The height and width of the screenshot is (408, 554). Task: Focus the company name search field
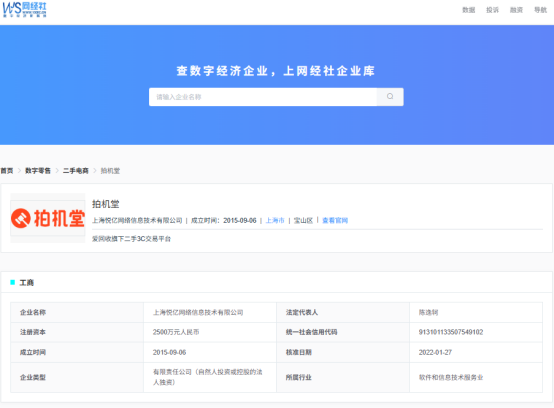tap(263, 97)
